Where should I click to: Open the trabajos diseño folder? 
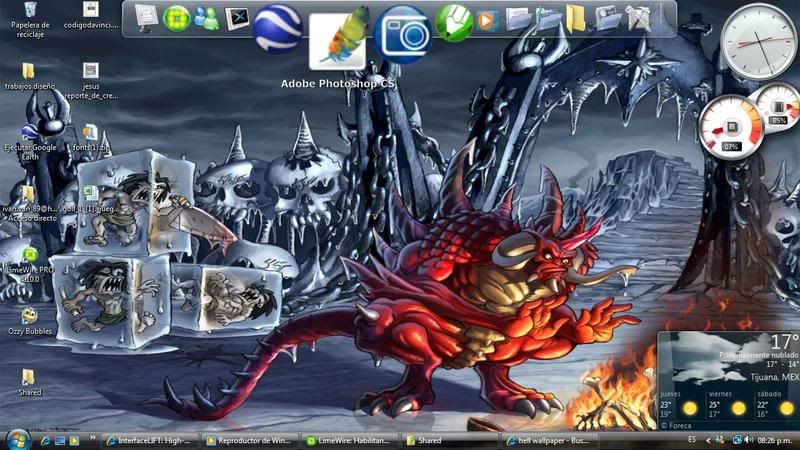pos(29,76)
